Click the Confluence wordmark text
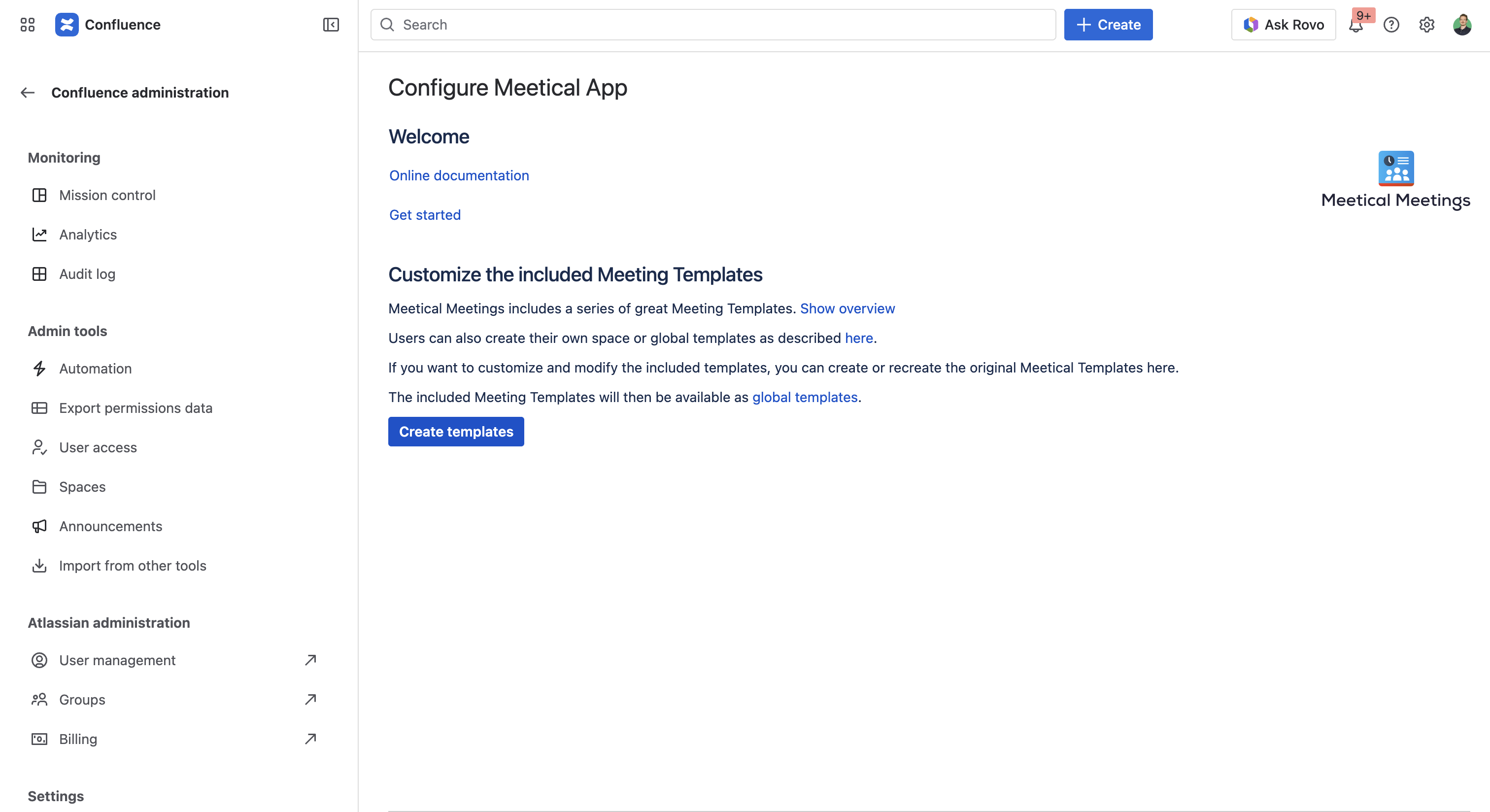The height and width of the screenshot is (812, 1490). 123,25
